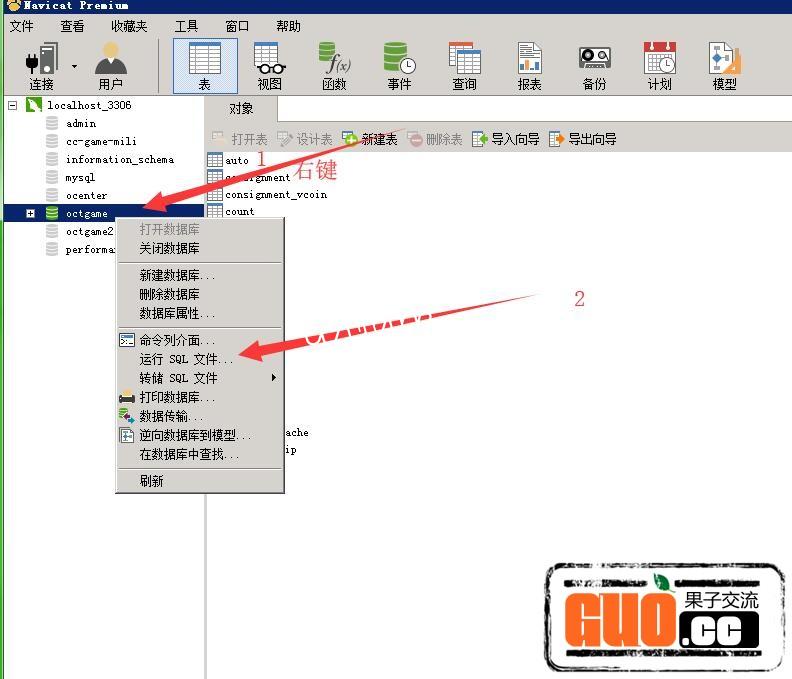The height and width of the screenshot is (679, 792).
Task: Click the Import Wizard (导入向导) button
Action: (506, 139)
